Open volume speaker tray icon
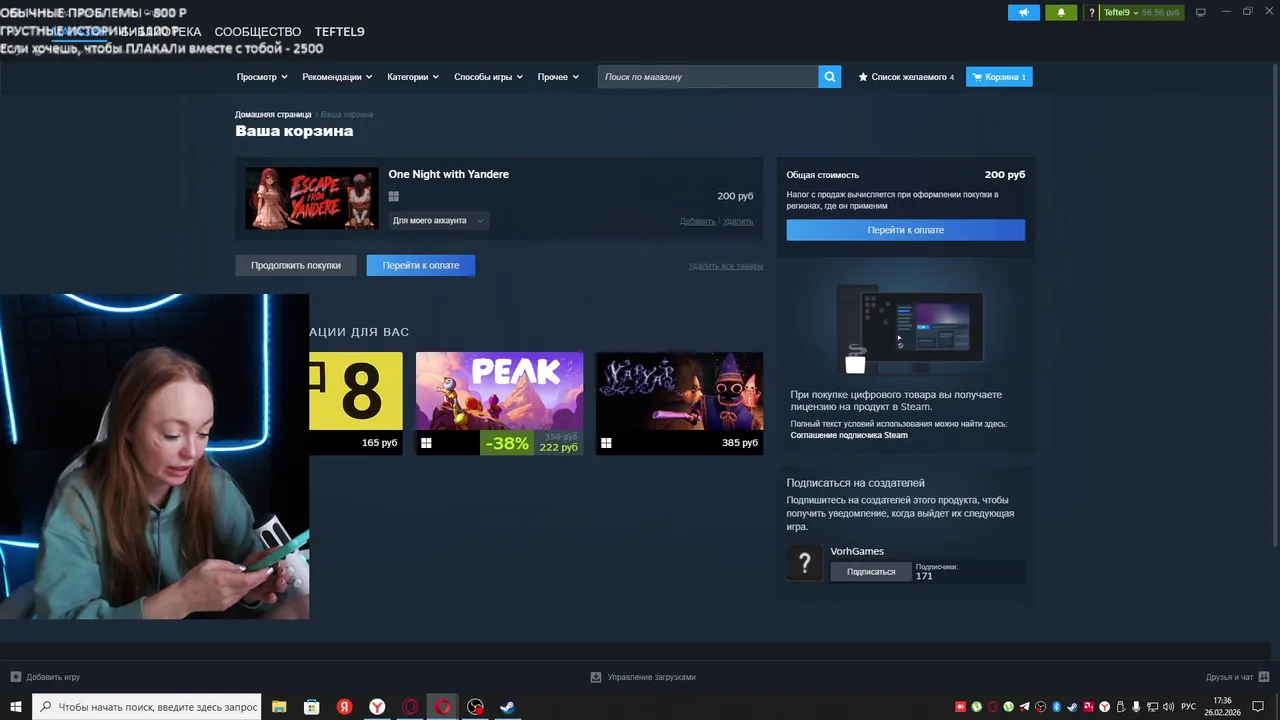1280x720 pixels. [1168, 707]
